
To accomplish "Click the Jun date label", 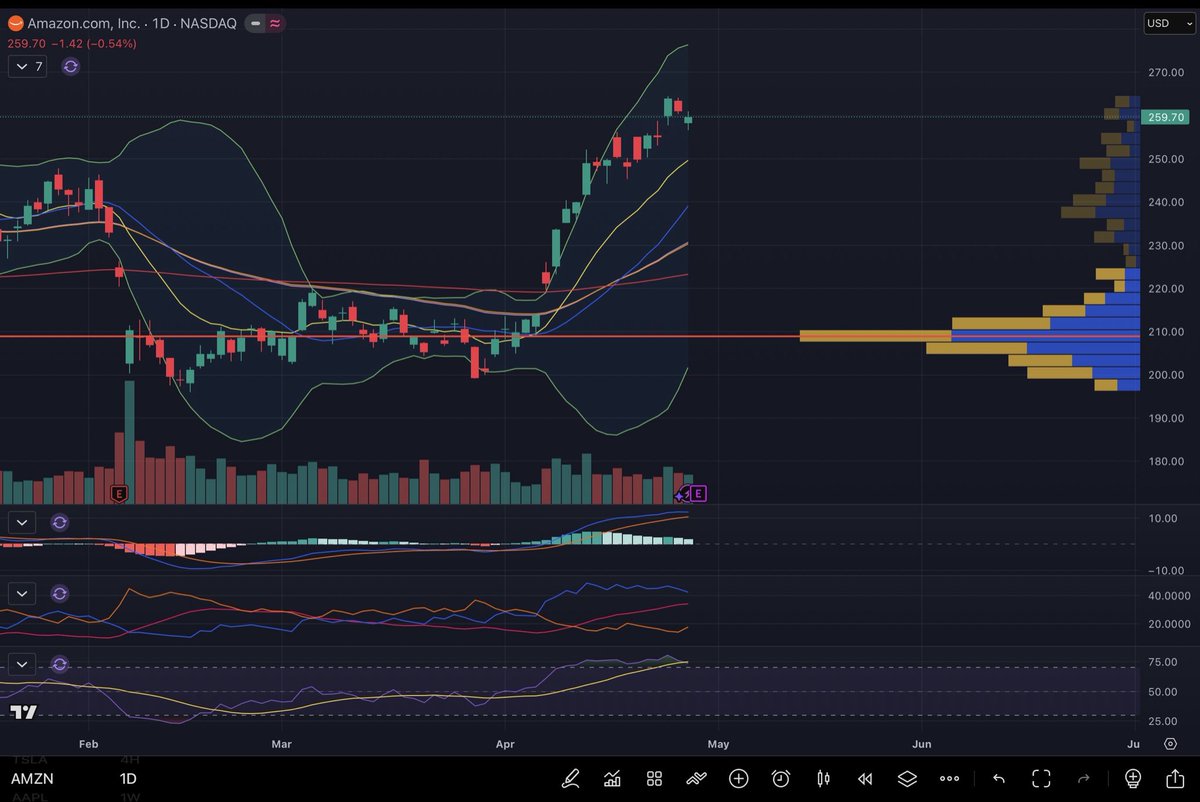I will click(922, 744).
